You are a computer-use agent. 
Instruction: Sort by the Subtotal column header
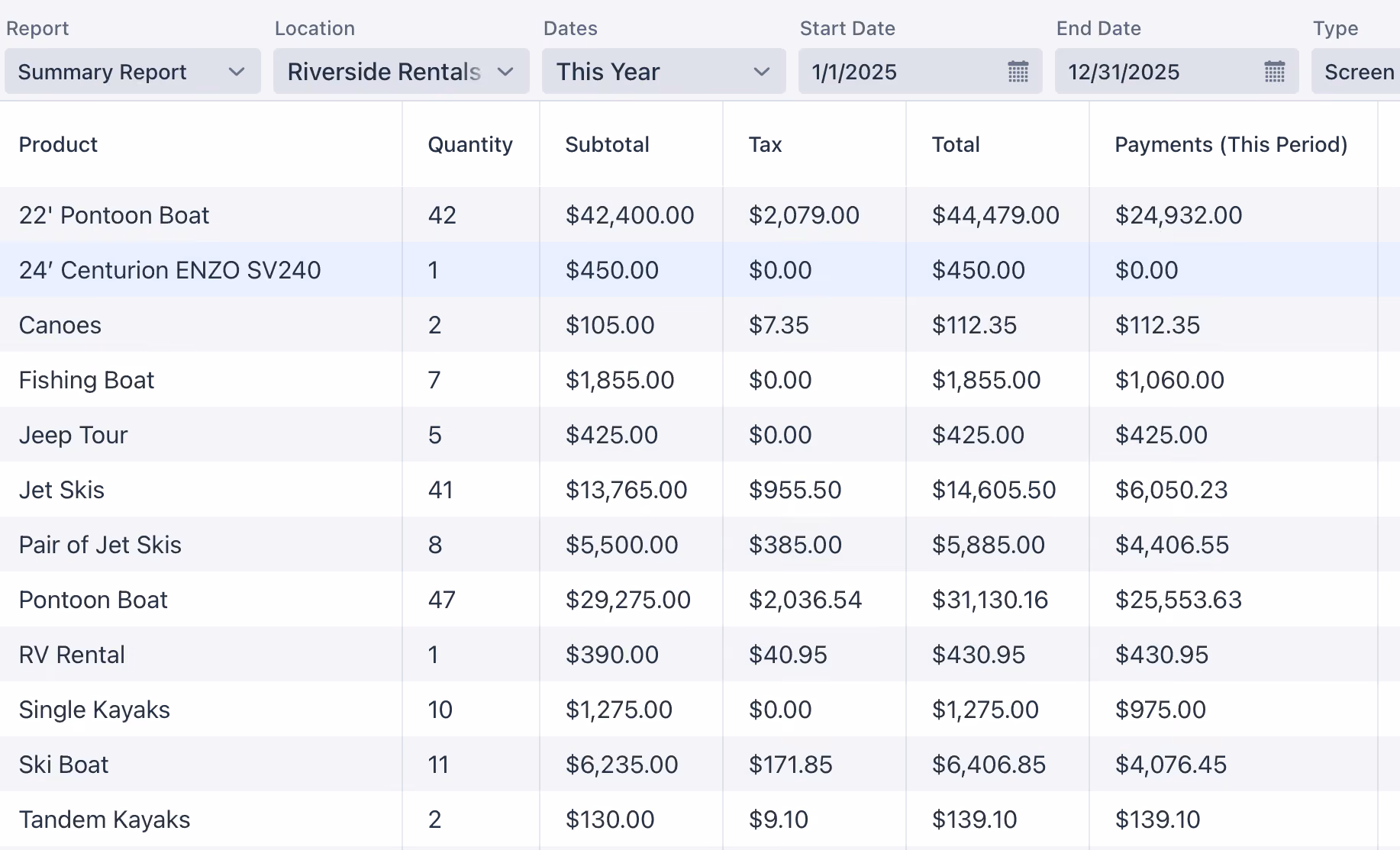tap(607, 144)
